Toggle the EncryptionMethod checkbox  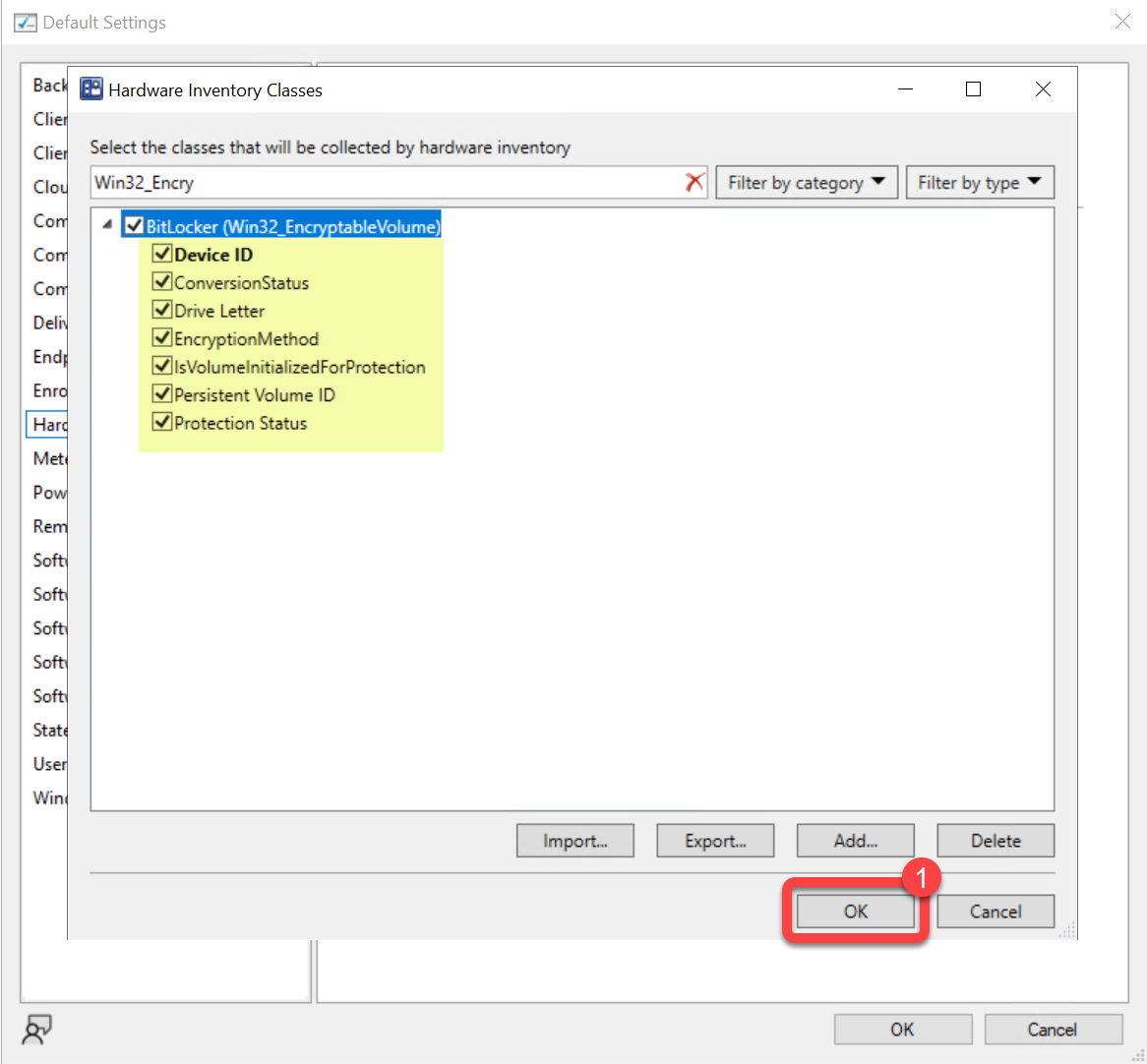pos(161,338)
